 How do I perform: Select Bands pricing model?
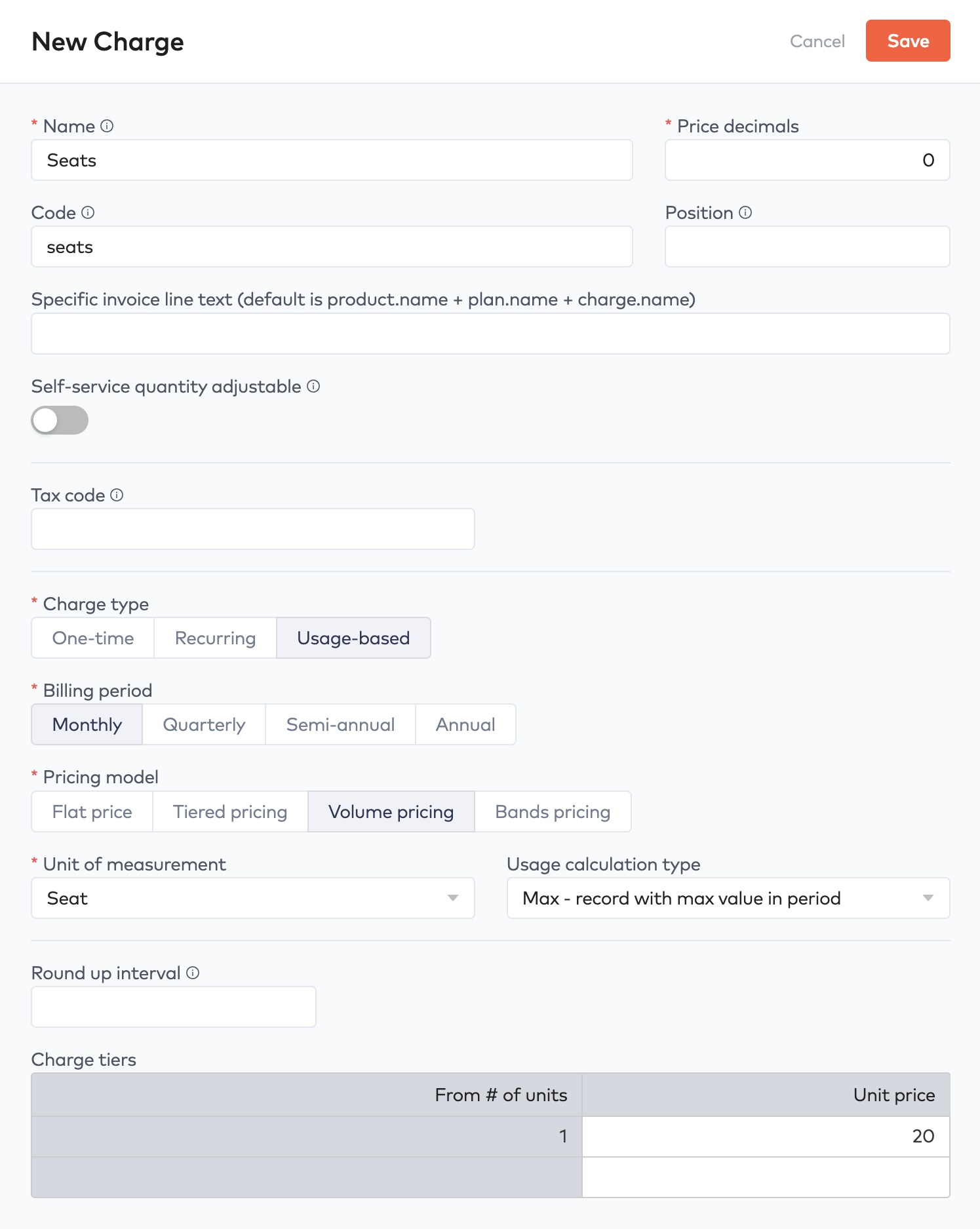(x=553, y=811)
